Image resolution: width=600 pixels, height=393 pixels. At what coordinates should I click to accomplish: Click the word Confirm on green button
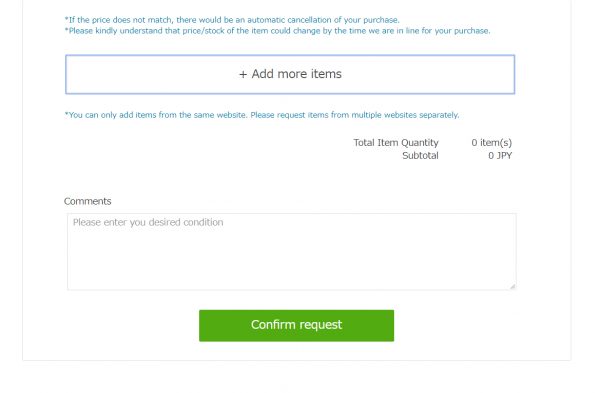[x=273, y=325]
